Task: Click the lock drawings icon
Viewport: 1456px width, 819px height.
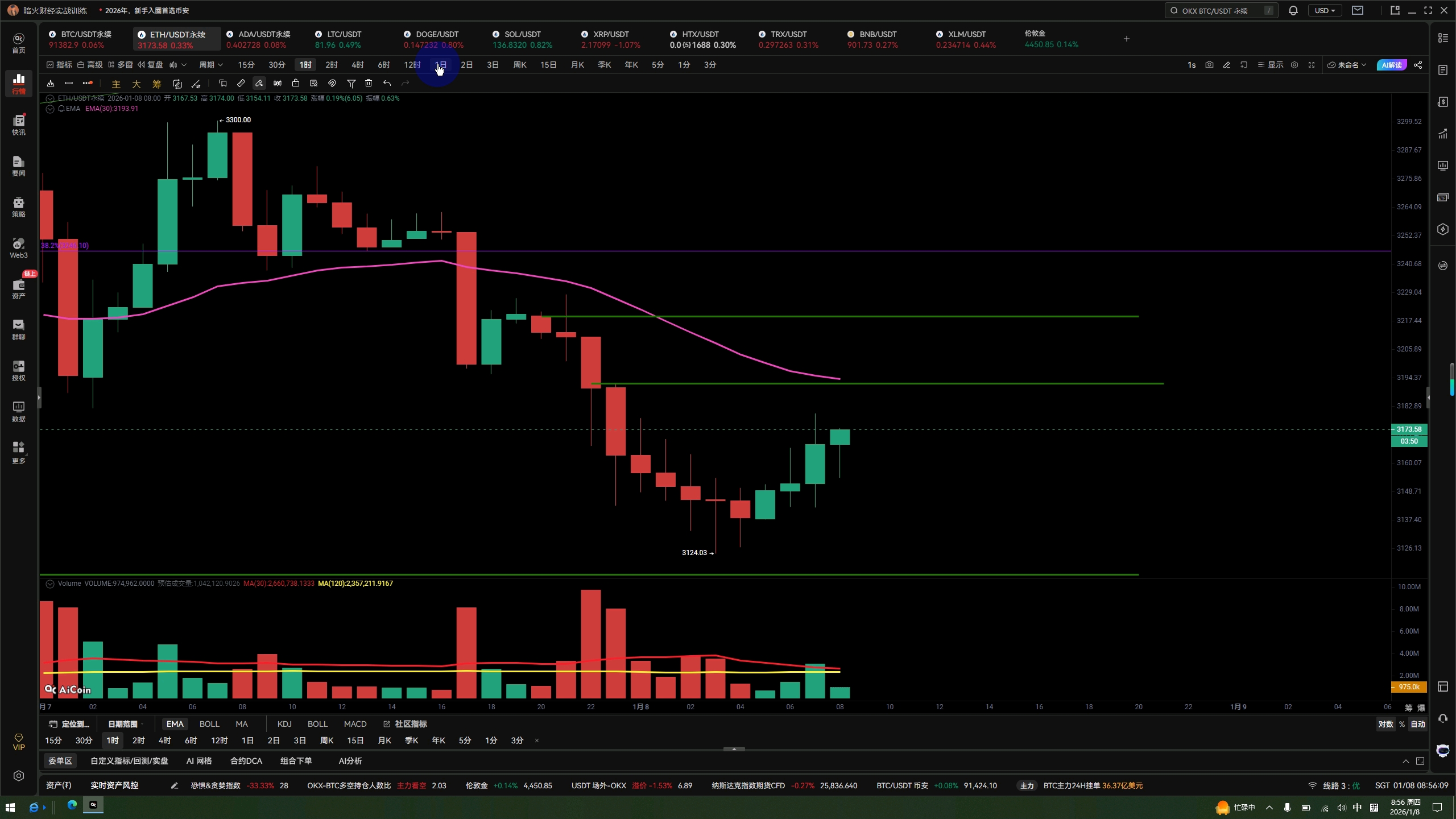Action: 296,84
